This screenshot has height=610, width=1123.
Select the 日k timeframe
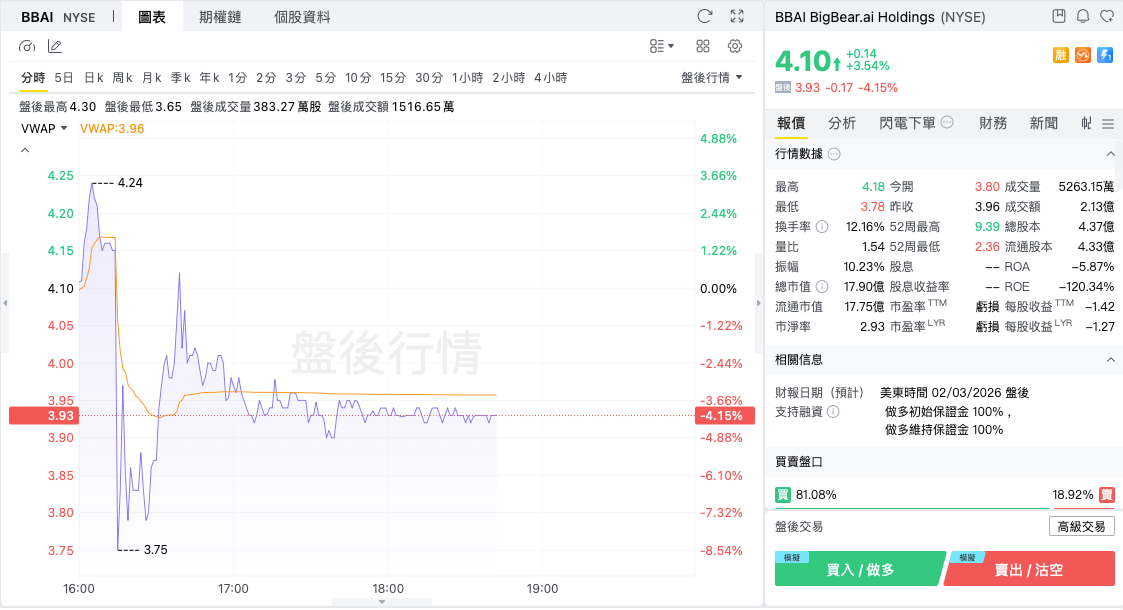click(93, 77)
